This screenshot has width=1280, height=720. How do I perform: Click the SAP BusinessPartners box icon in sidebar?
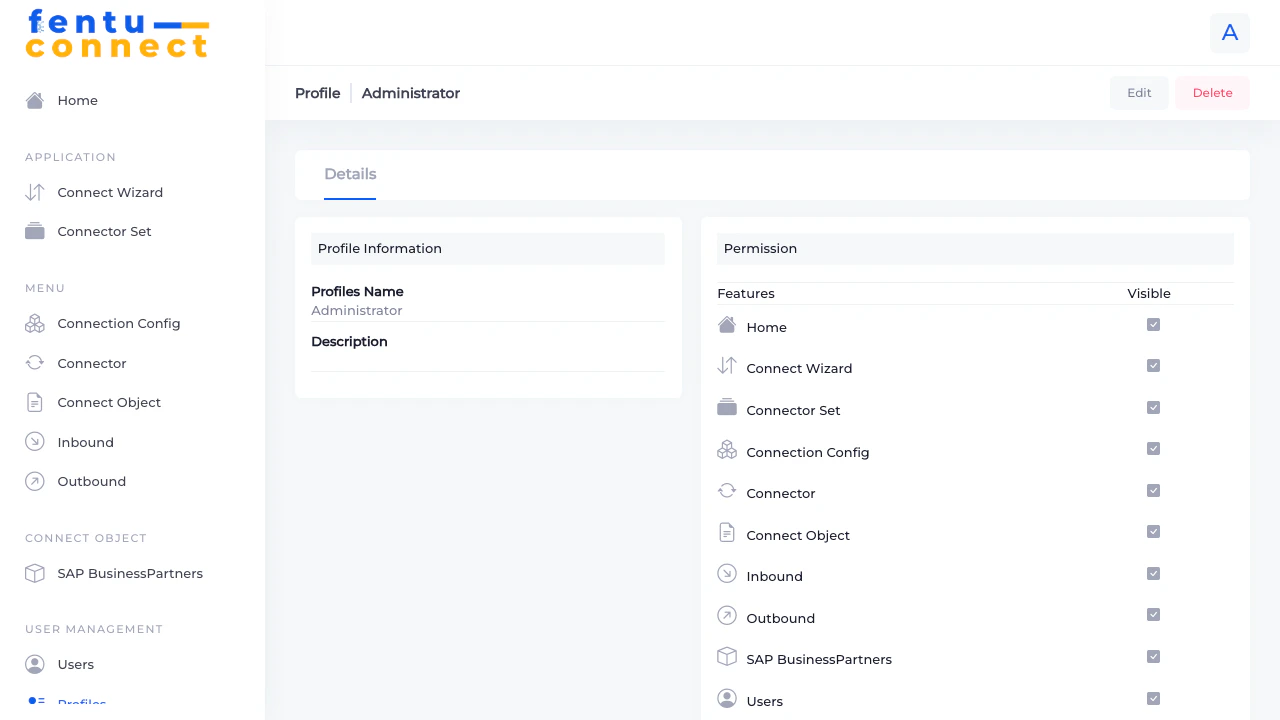[35, 573]
